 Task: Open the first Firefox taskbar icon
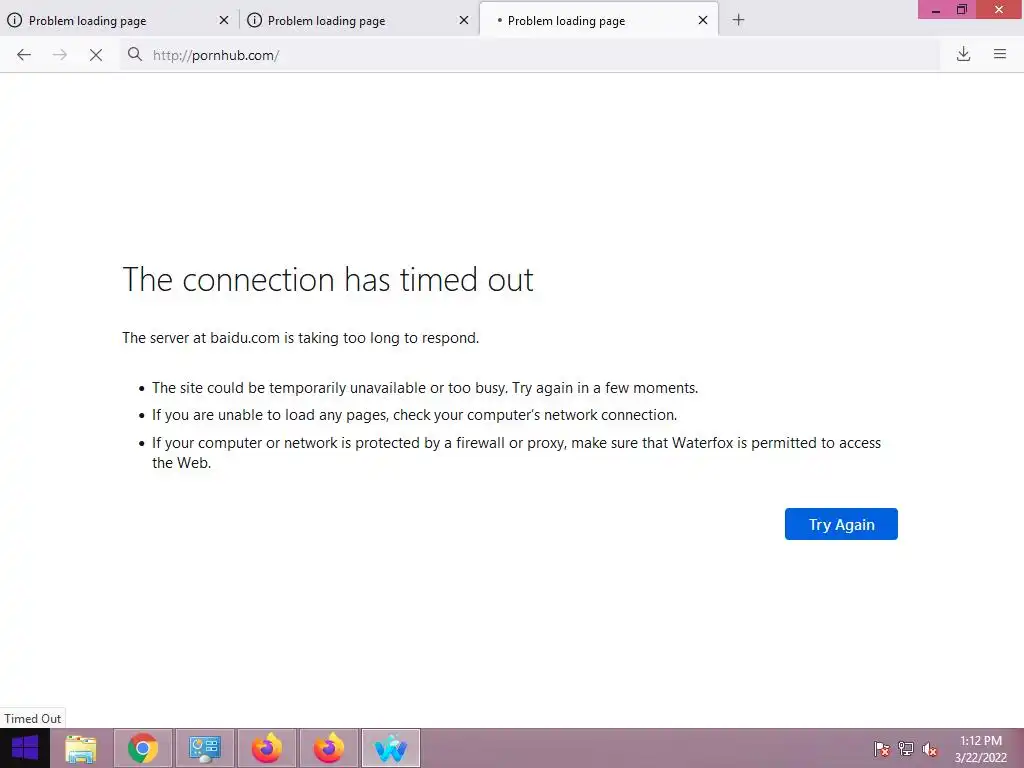(x=267, y=748)
